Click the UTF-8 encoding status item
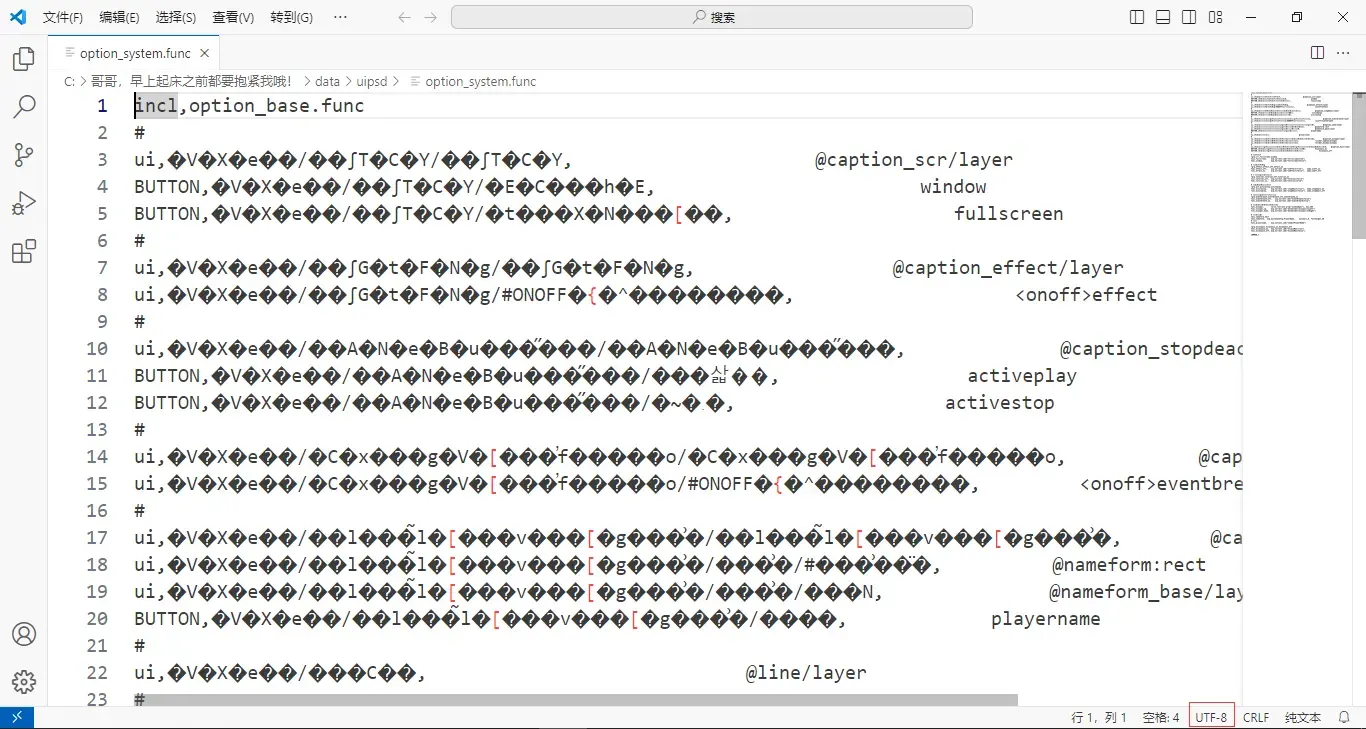 (x=1211, y=717)
